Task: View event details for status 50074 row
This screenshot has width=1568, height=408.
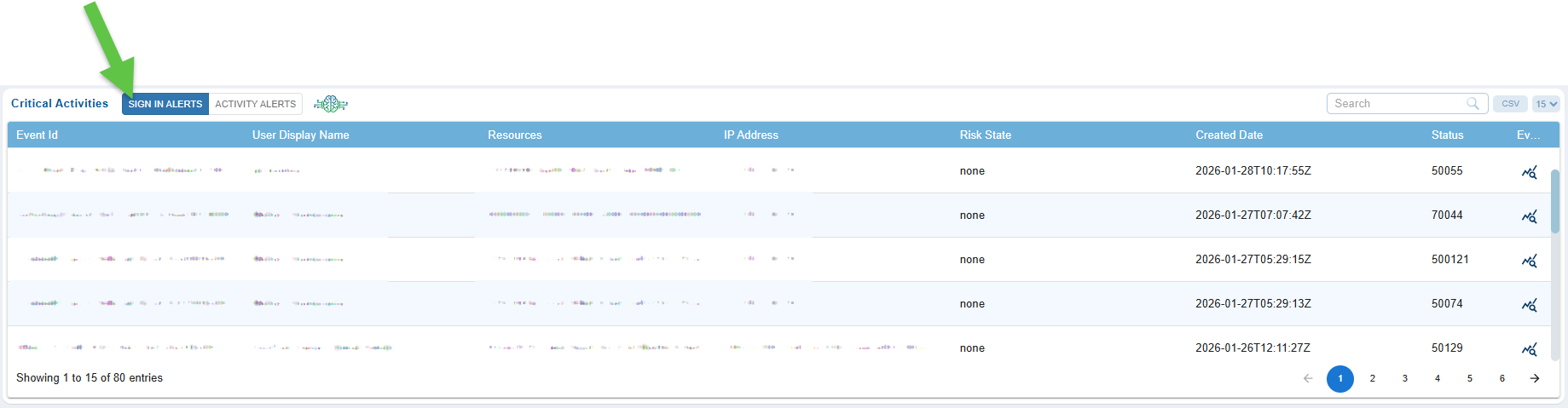Action: (x=1529, y=305)
